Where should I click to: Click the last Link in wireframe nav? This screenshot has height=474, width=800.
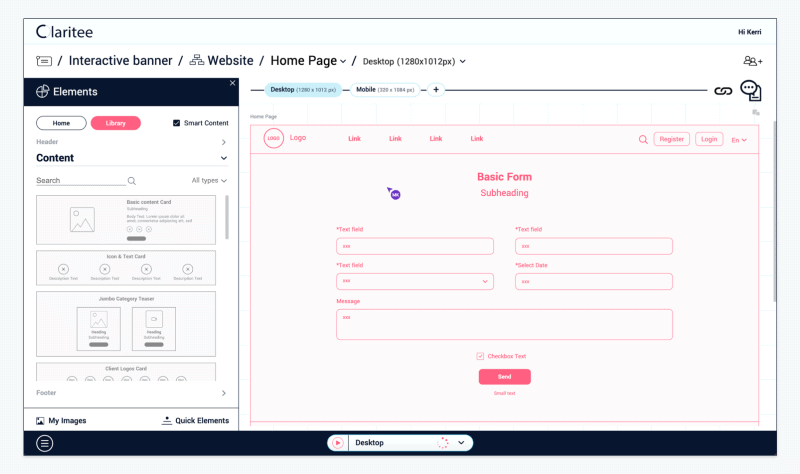click(x=477, y=139)
